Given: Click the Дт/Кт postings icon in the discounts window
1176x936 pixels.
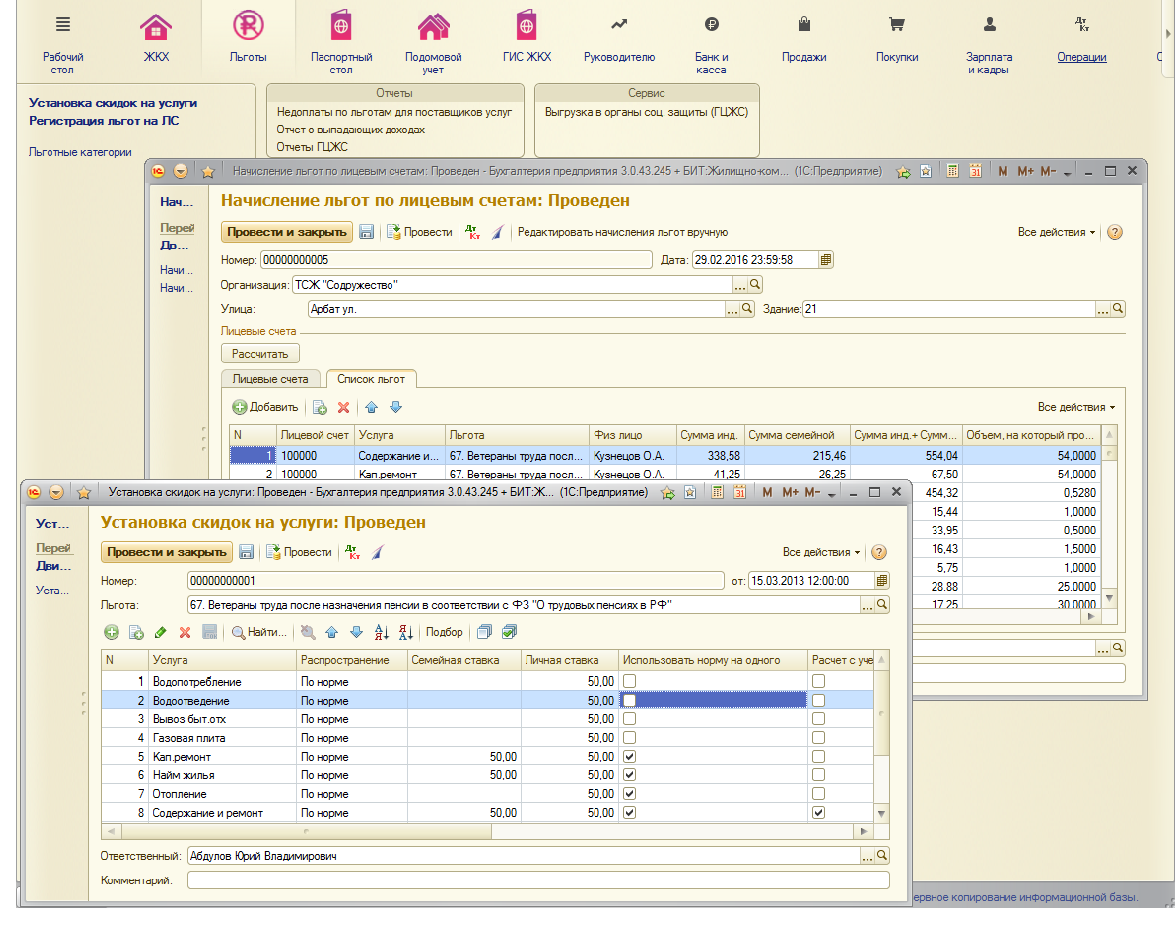Looking at the screenshot, I should point(352,552).
